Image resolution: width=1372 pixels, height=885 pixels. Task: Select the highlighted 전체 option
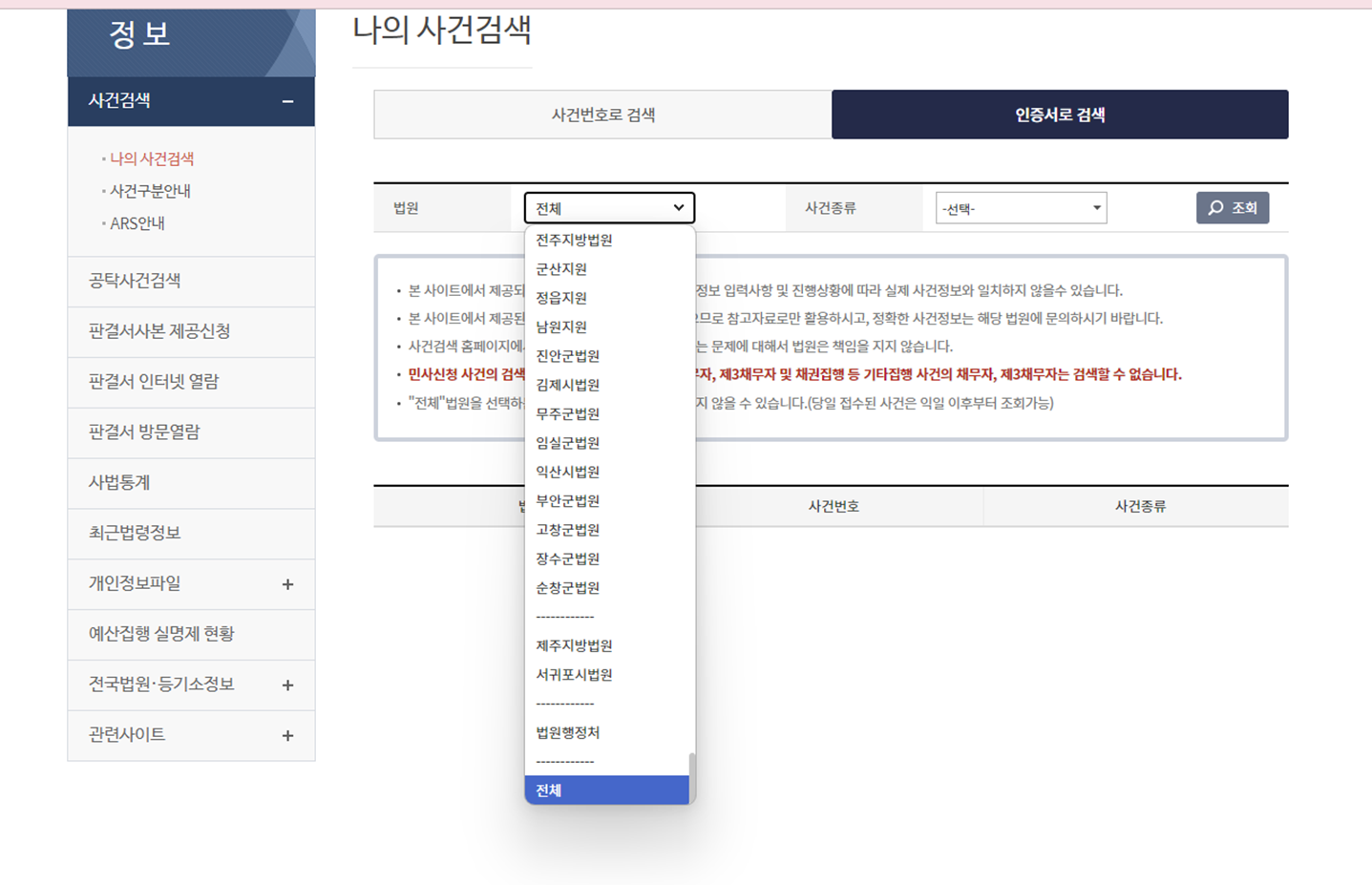pos(549,790)
